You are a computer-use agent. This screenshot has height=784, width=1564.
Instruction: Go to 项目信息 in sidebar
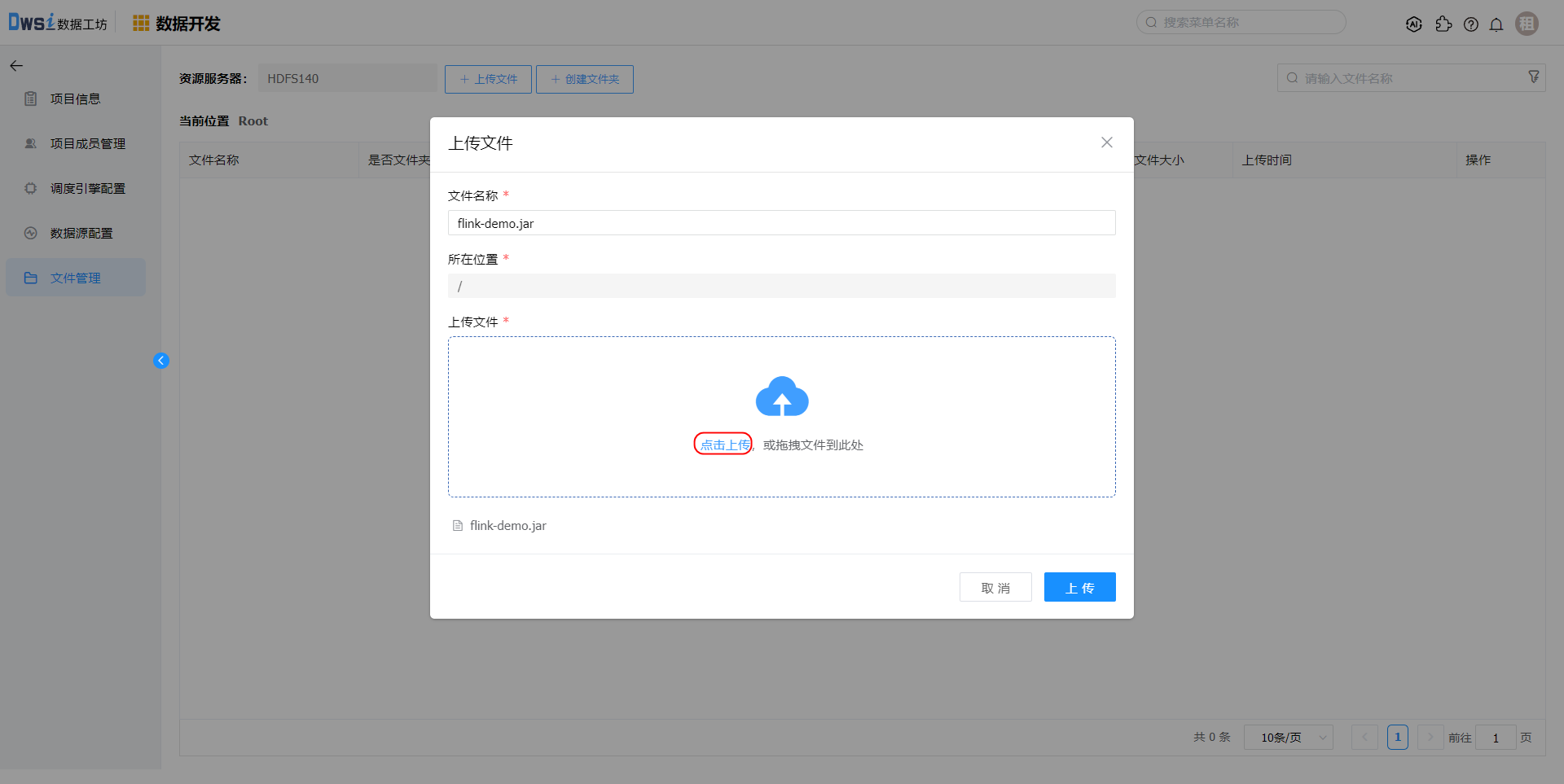coord(75,99)
